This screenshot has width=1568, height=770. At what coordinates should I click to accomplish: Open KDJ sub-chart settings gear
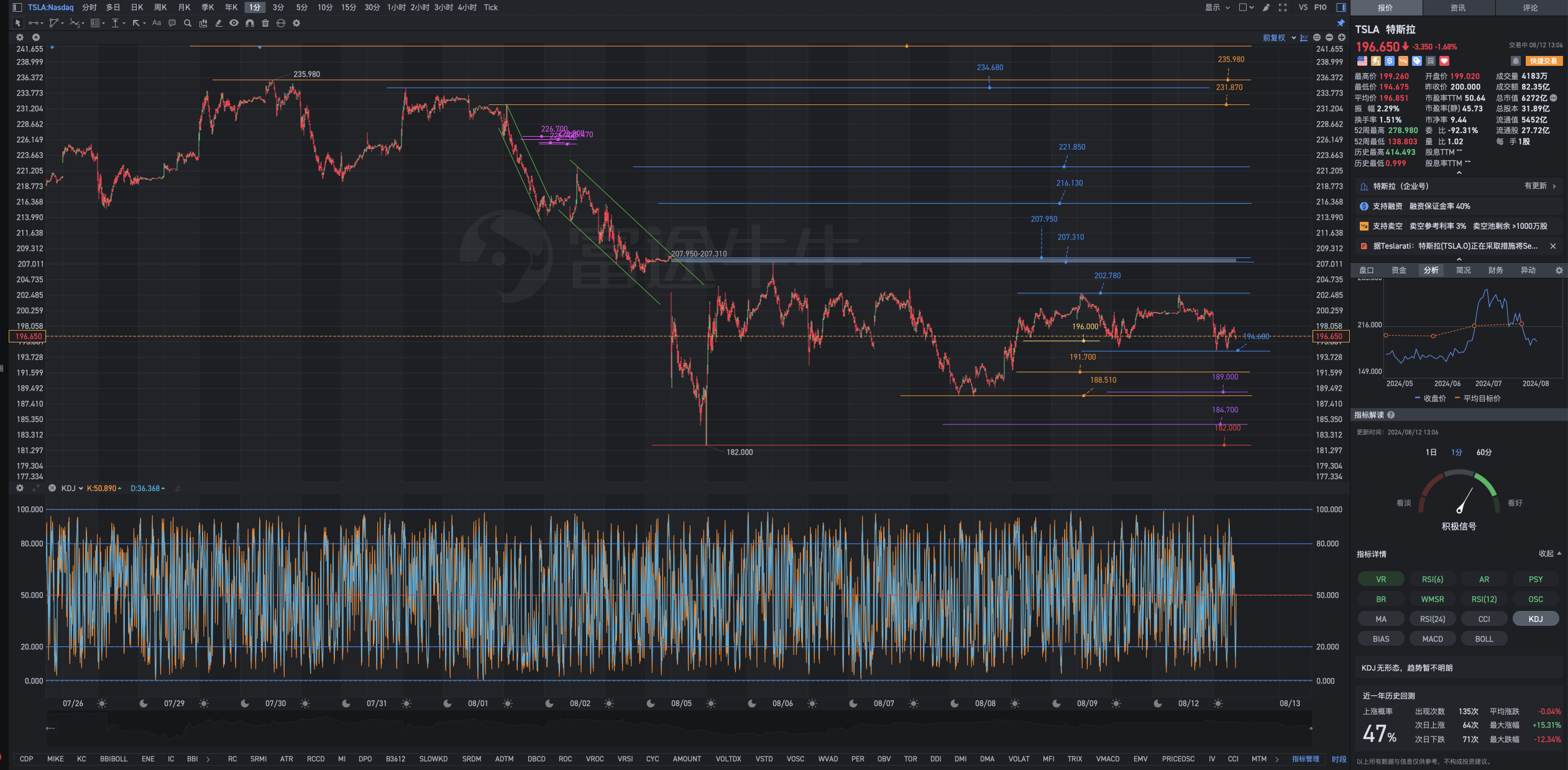tap(20, 488)
